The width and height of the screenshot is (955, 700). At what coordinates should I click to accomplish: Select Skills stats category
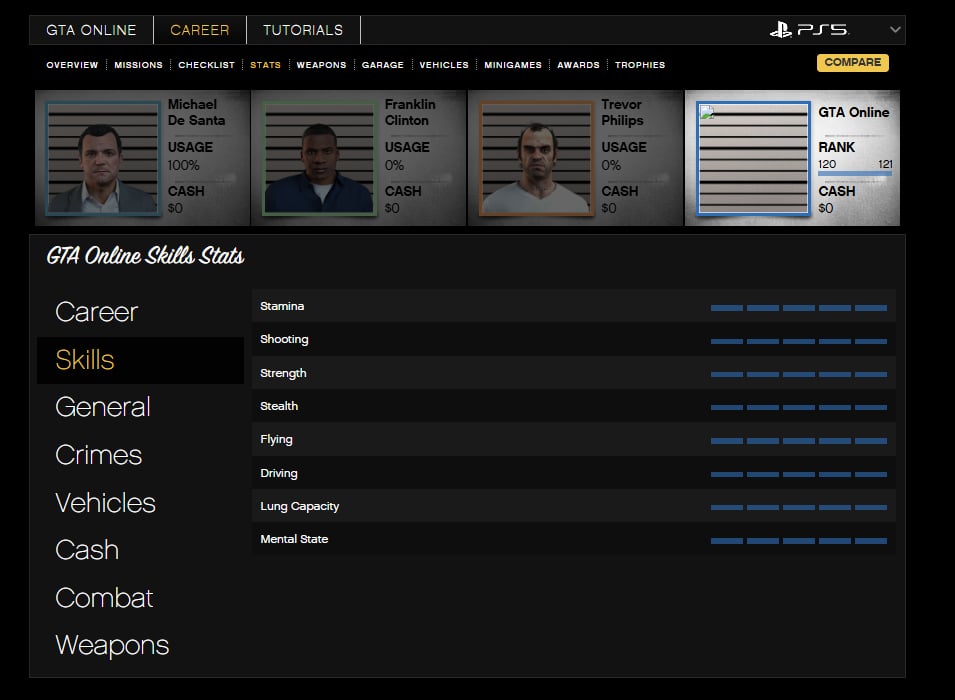pos(140,359)
